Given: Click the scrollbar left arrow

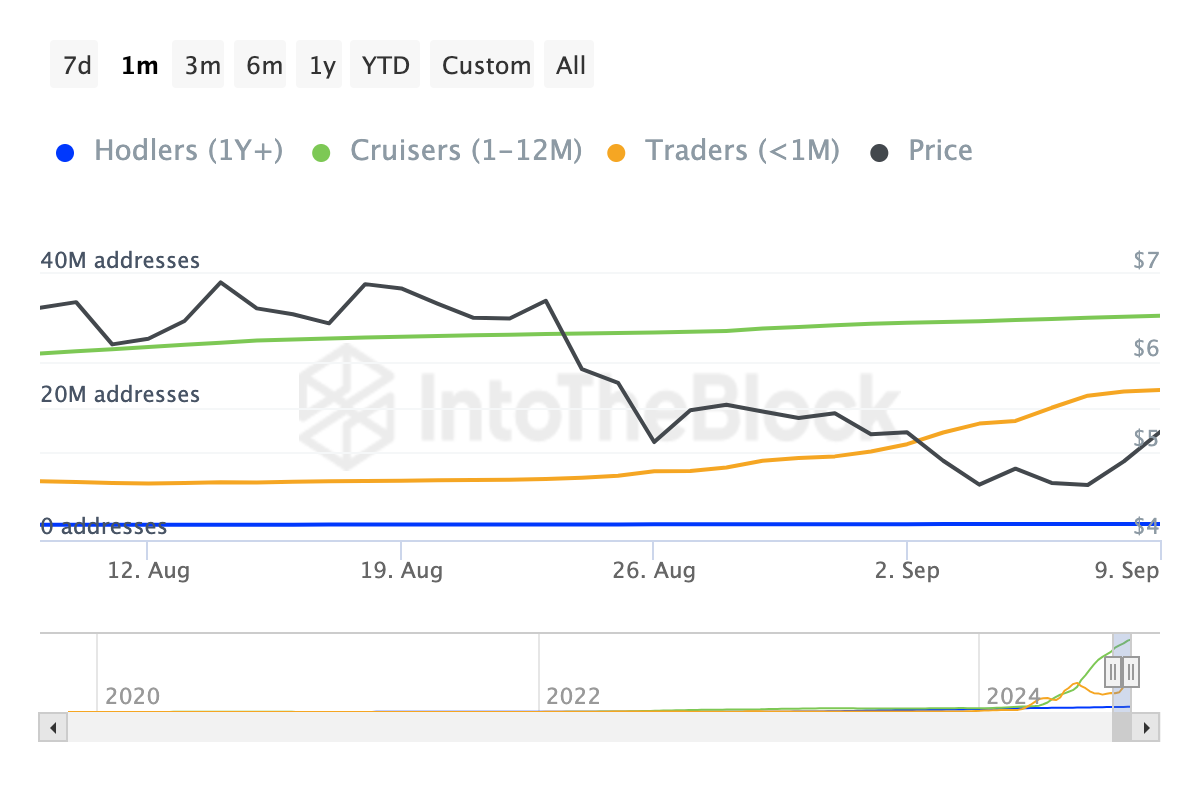Looking at the screenshot, I should point(53,727).
